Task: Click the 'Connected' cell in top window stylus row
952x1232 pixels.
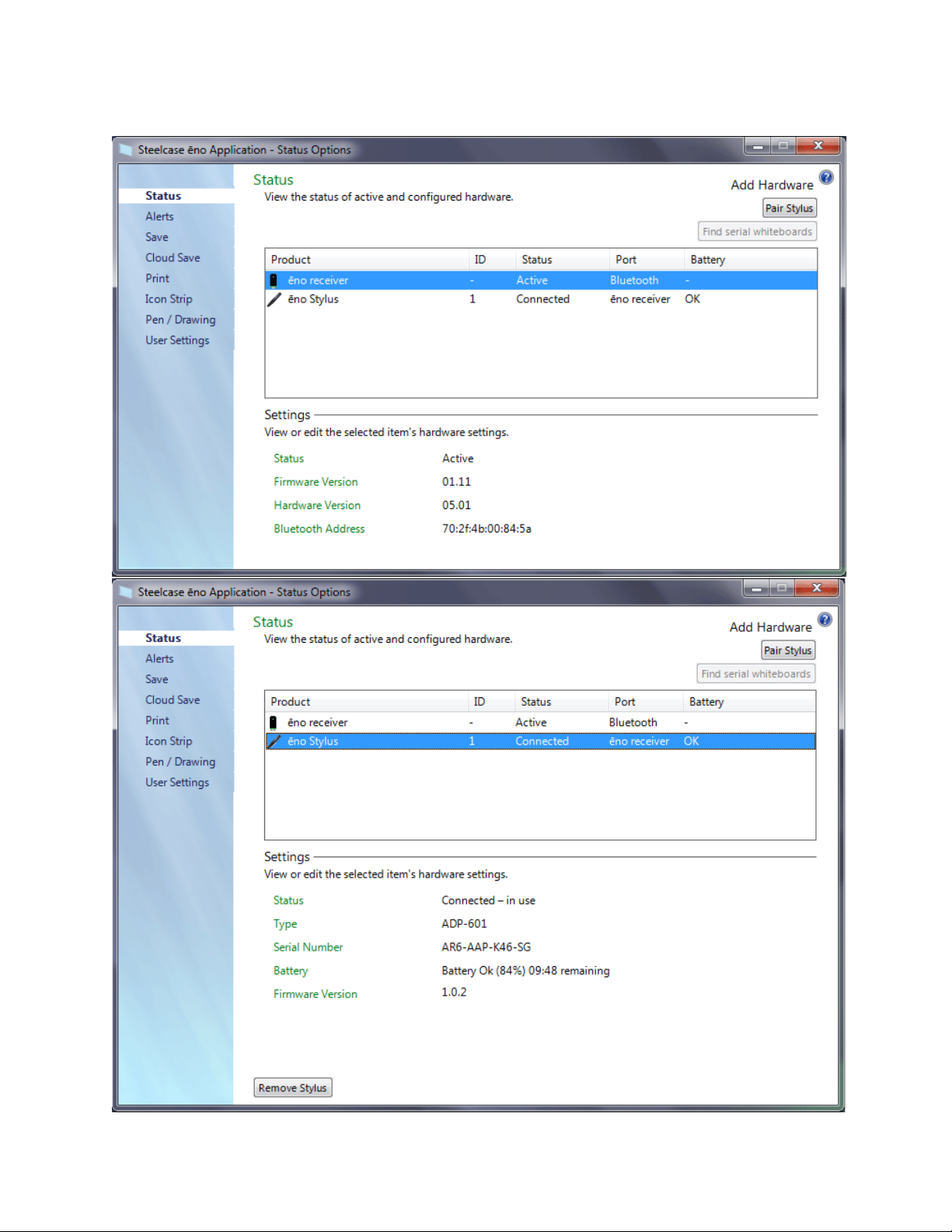Action: [x=542, y=299]
